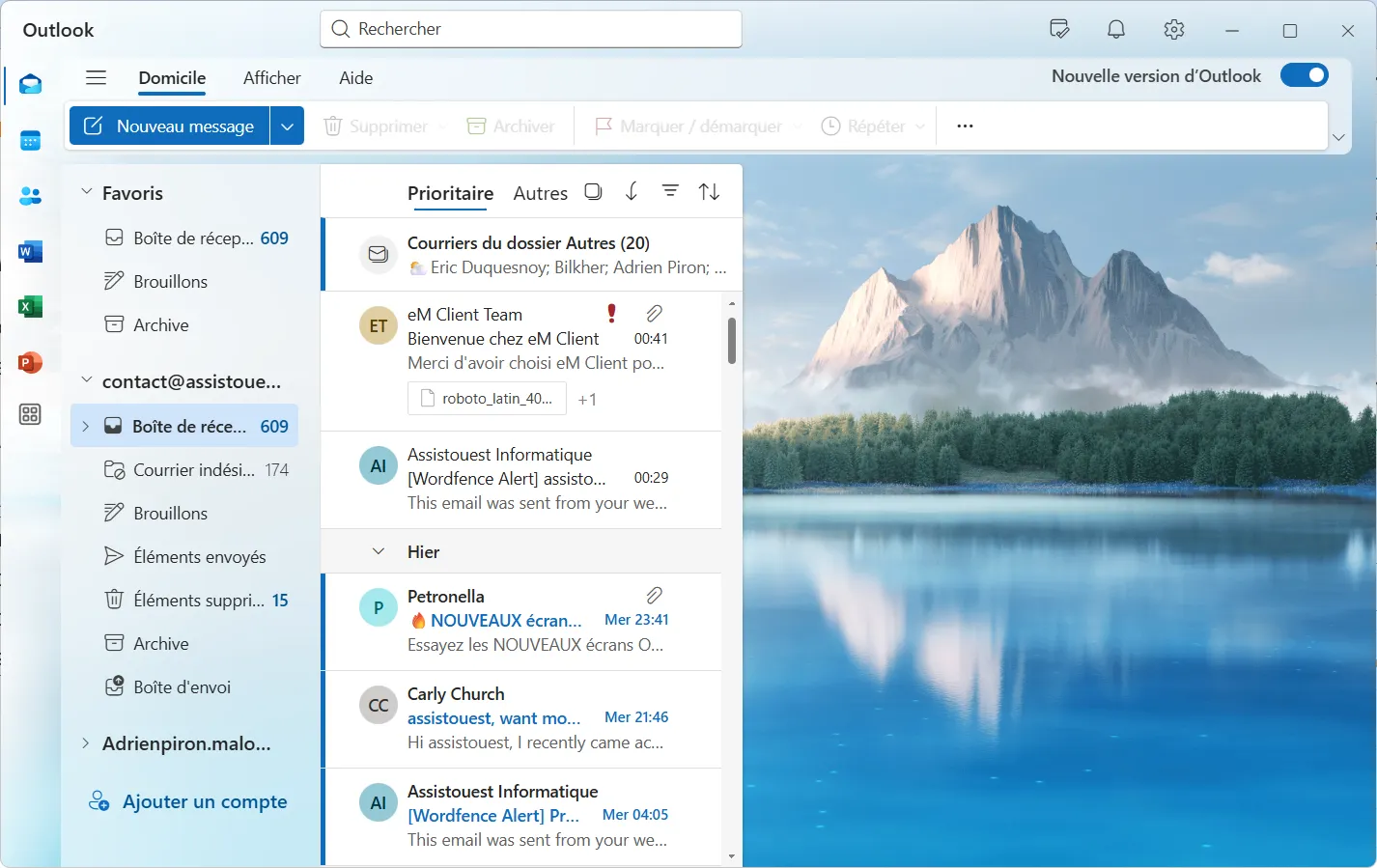Click the paperclip on Petronella email
This screenshot has height=868, width=1377.
click(x=655, y=595)
